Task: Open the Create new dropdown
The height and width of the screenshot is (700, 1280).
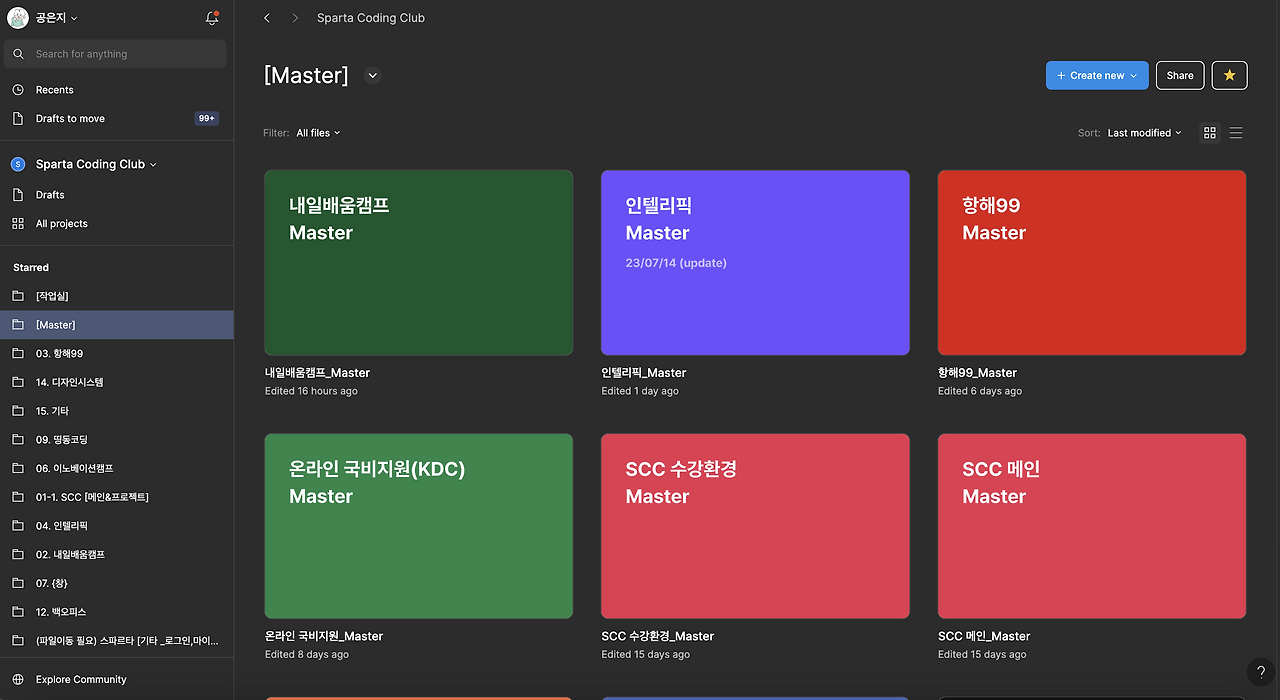Action: 1097,75
